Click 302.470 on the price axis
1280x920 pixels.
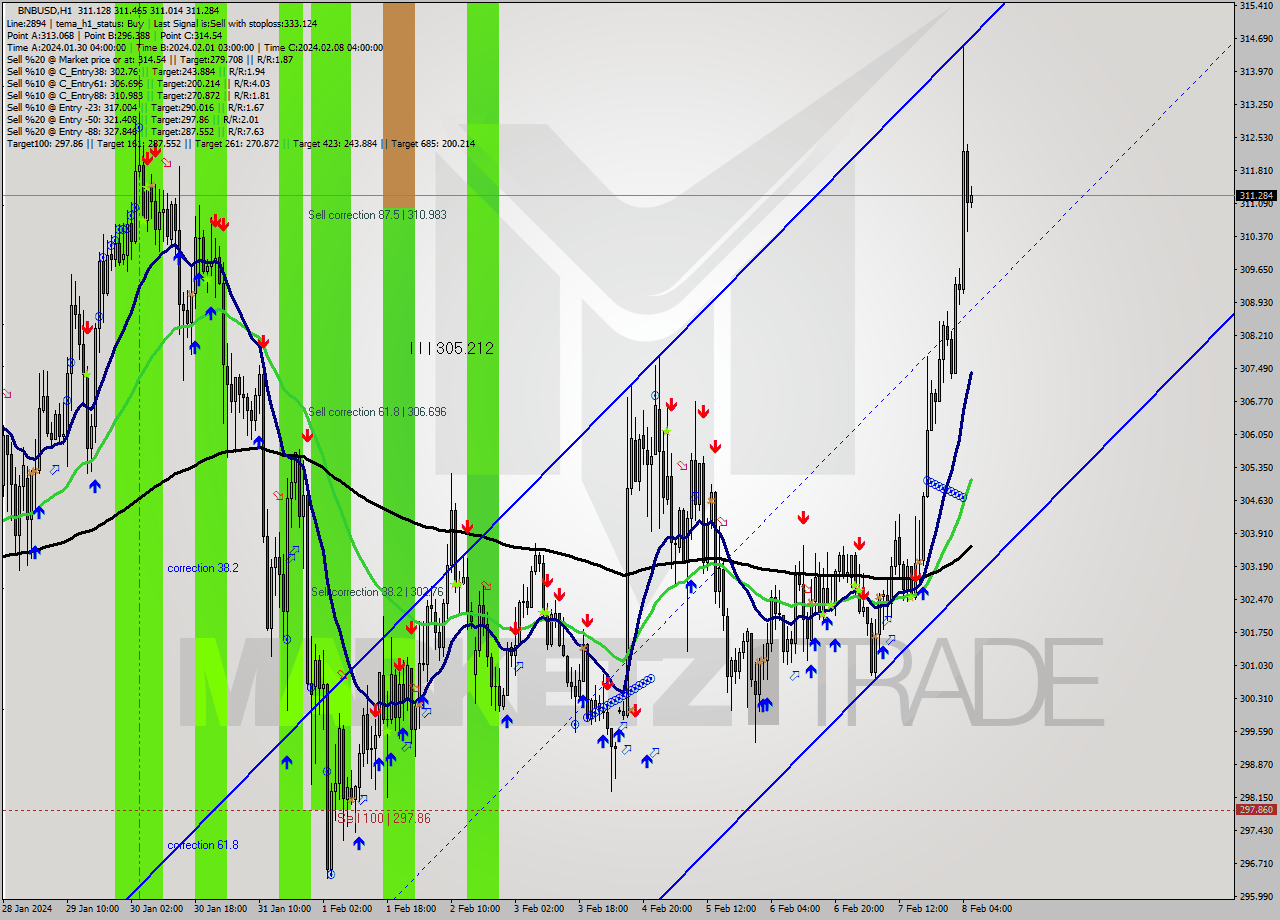tap(1256, 600)
